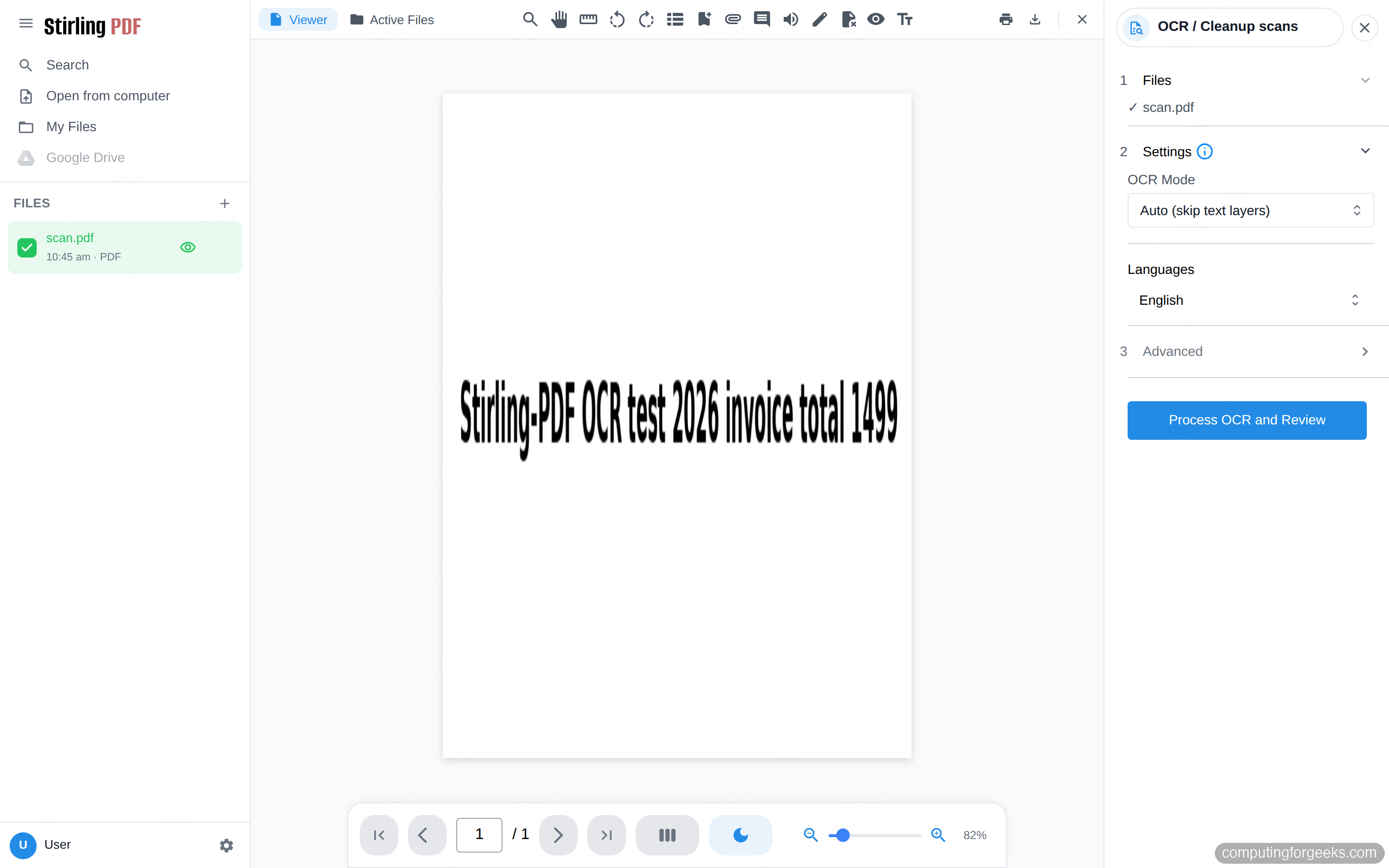The width and height of the screenshot is (1389, 868).
Task: Toggle scan.pdf eye visibility icon
Action: [188, 247]
